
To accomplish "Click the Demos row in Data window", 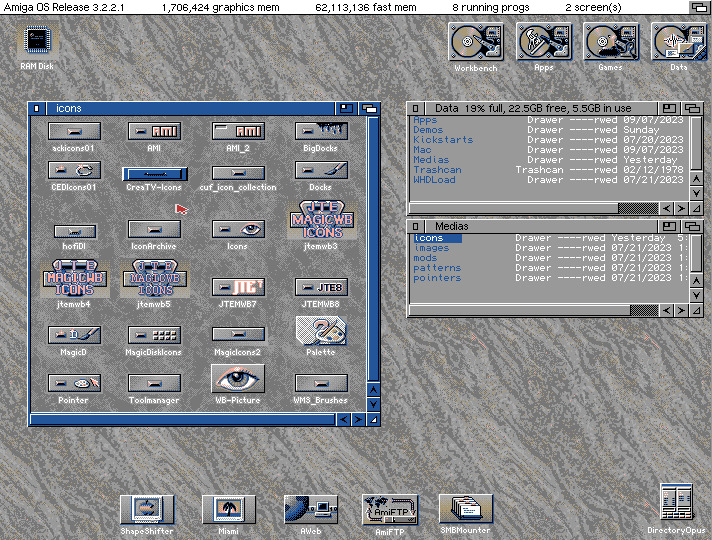I will tap(548, 130).
